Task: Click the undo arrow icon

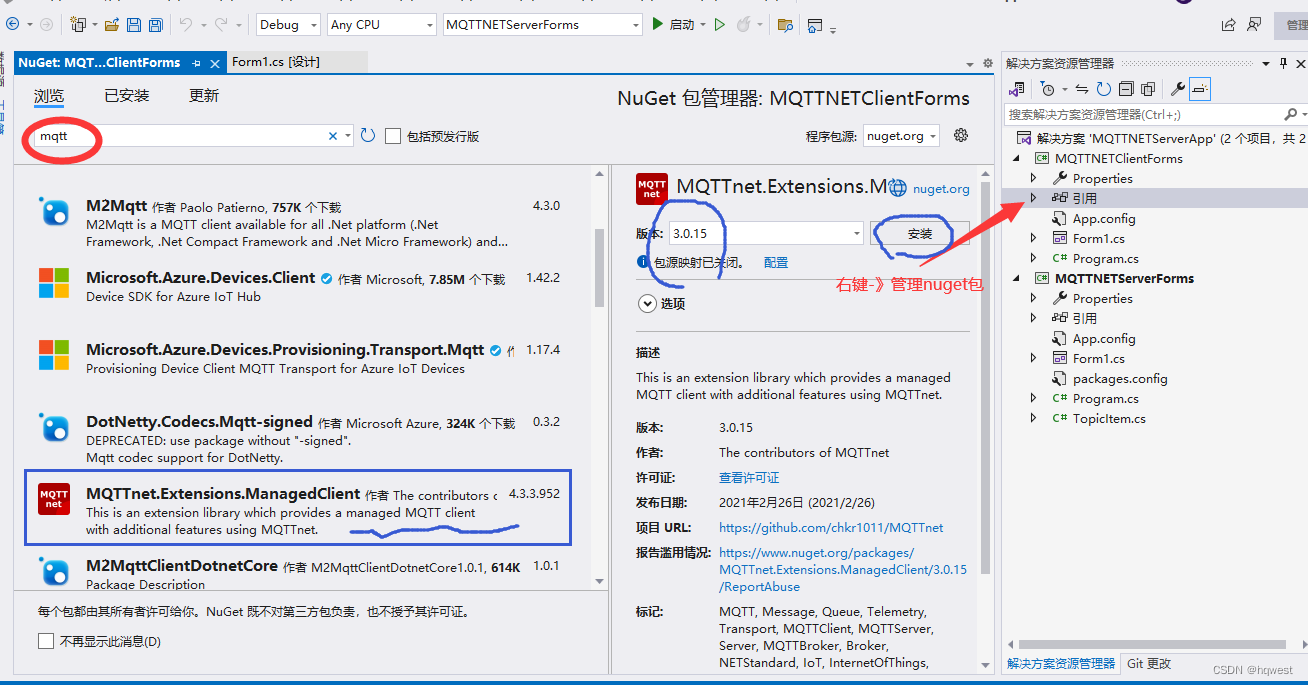Action: (x=188, y=24)
